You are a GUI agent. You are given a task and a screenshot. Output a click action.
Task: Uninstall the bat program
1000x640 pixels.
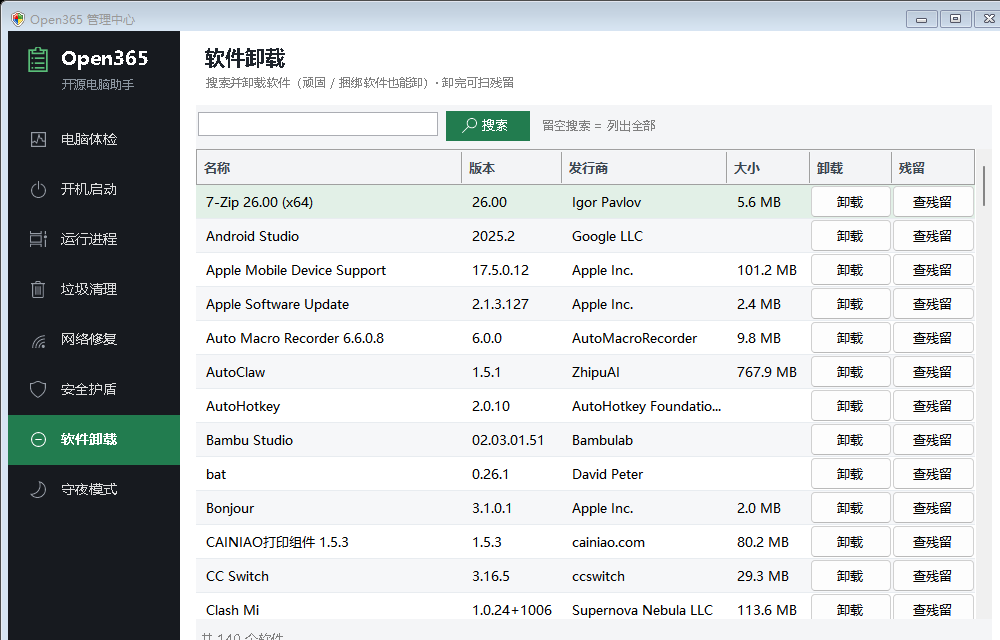pos(850,474)
